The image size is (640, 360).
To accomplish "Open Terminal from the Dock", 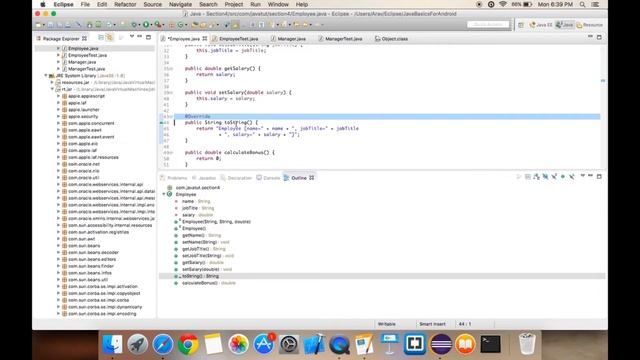I will tap(490, 344).
